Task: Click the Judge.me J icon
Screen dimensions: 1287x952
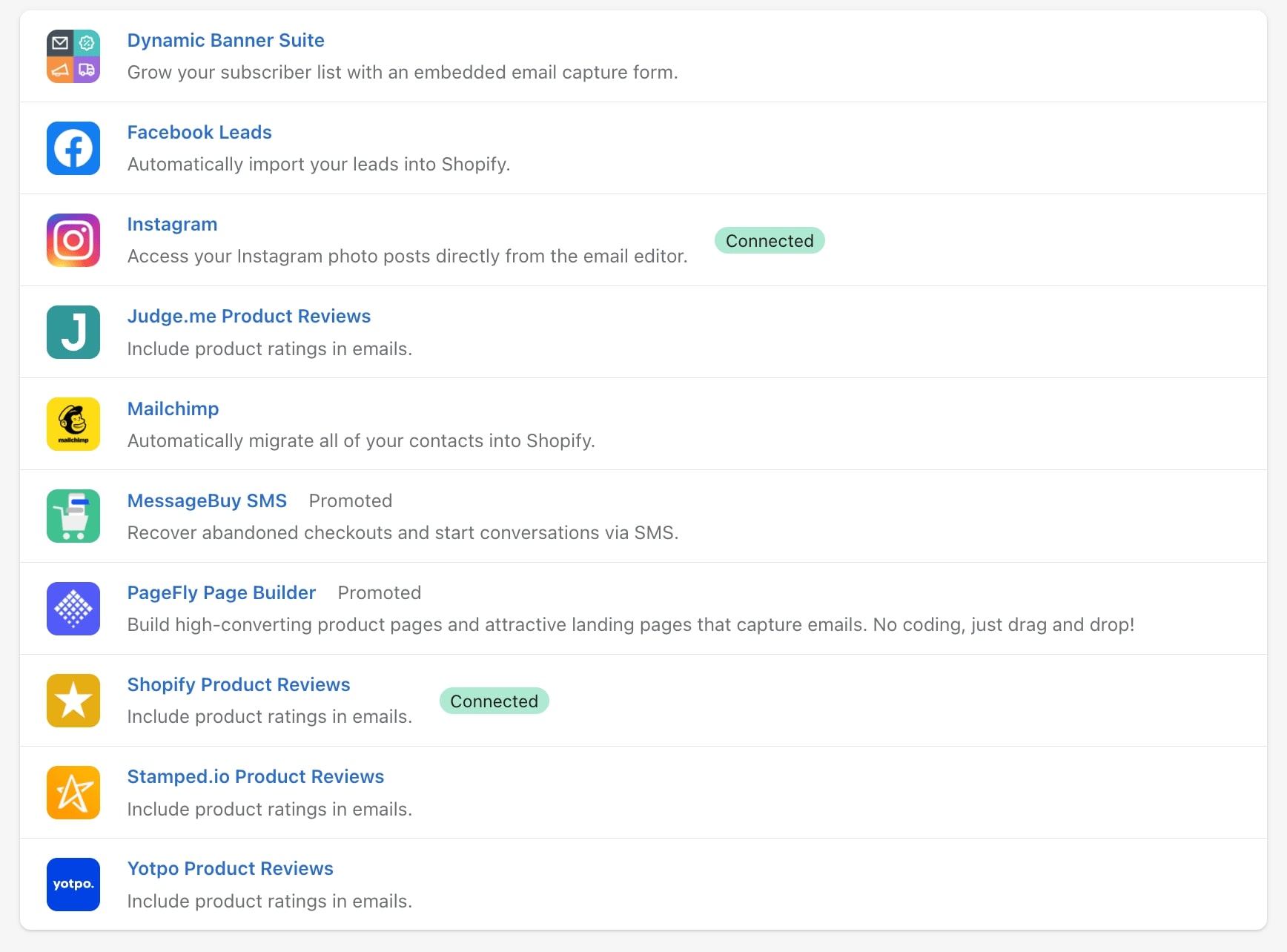Action: pos(73,332)
